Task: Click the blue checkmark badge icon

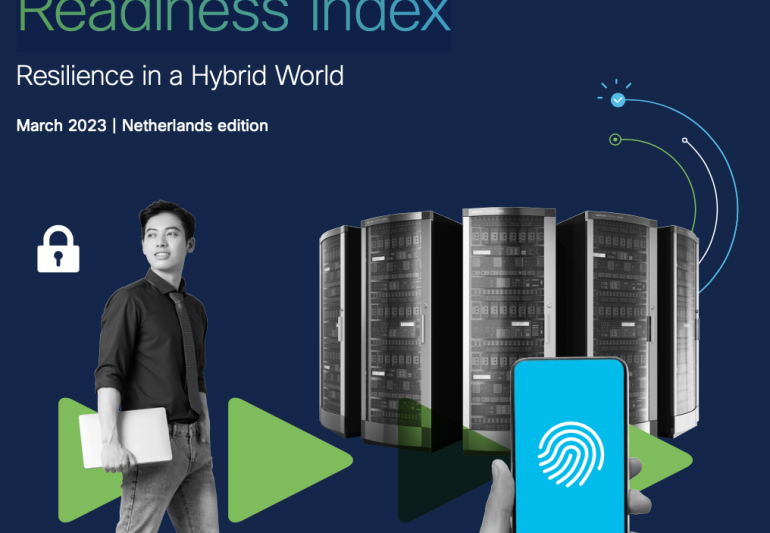Action: click(618, 99)
